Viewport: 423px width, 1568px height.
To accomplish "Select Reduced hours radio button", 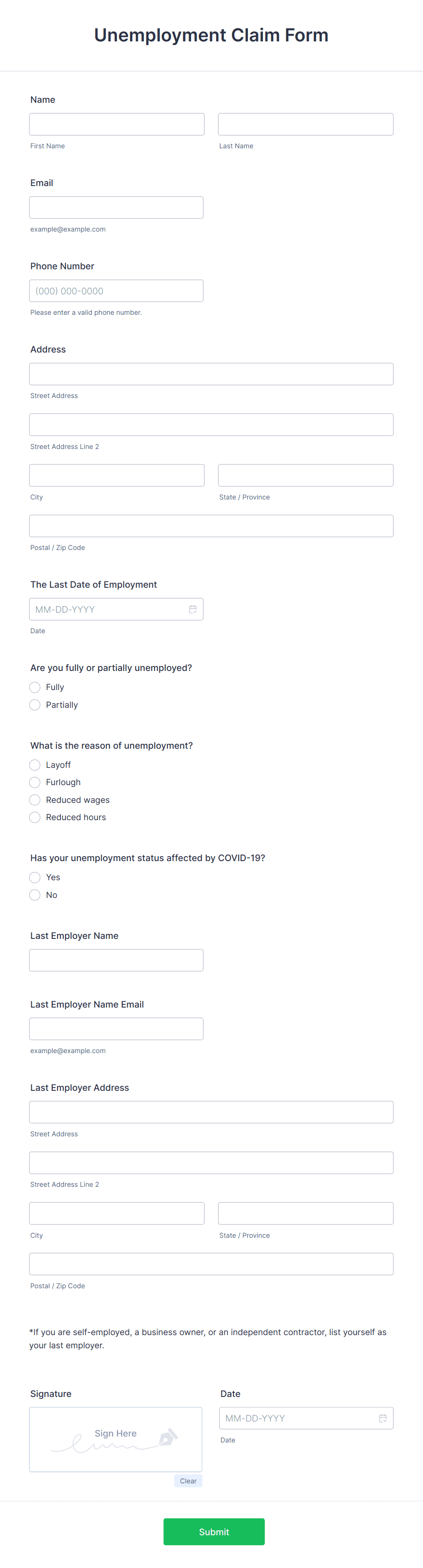I will click(x=35, y=817).
